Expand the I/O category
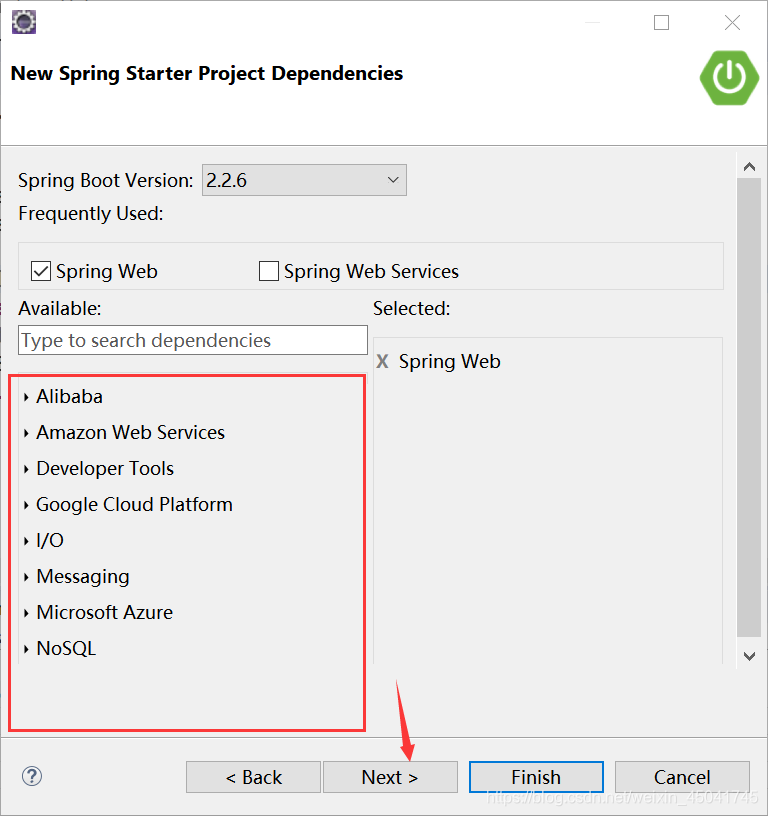The image size is (768, 816). (26, 541)
